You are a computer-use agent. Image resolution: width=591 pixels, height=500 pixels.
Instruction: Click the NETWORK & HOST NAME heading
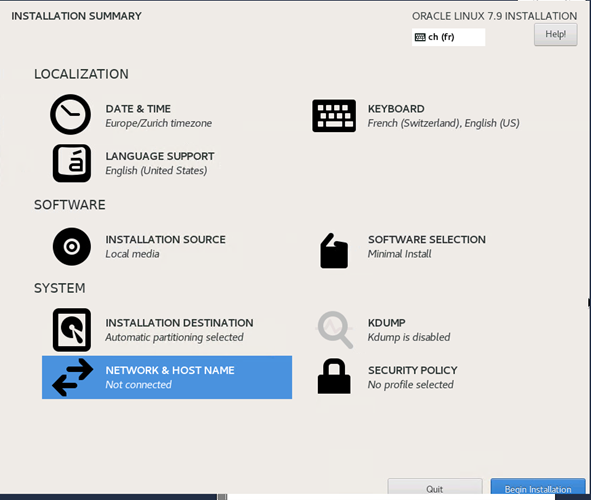coord(170,370)
